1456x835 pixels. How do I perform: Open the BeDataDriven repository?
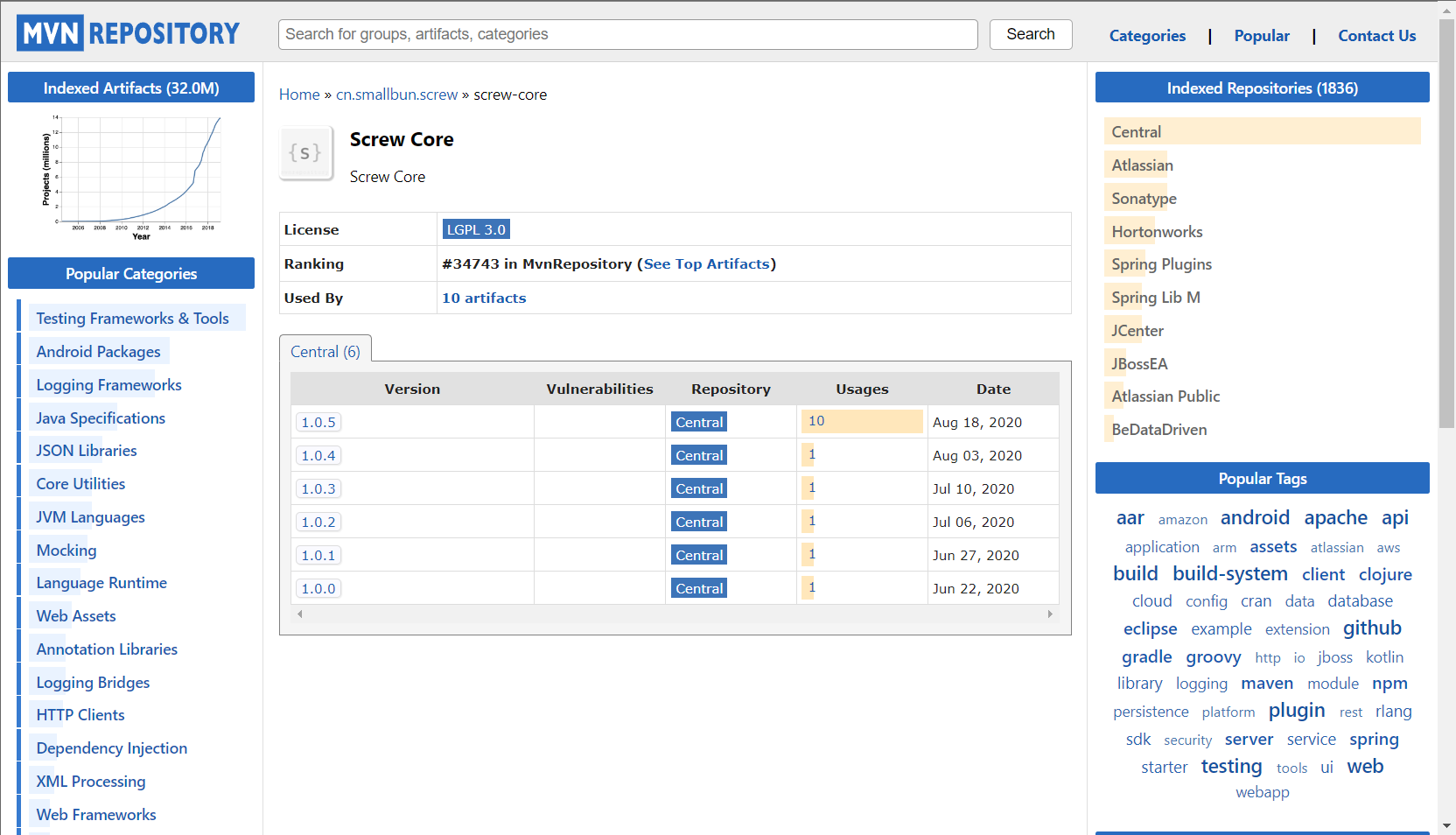click(1158, 430)
